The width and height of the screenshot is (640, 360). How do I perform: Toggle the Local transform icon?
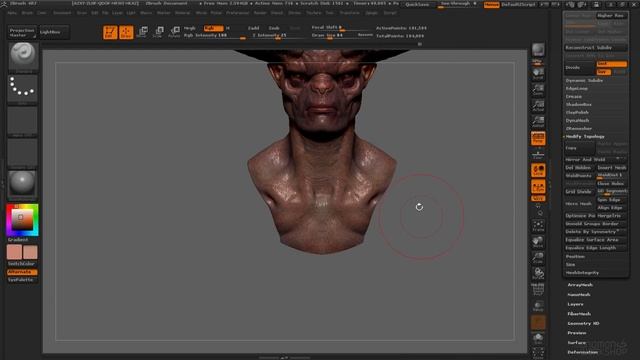coord(538,170)
